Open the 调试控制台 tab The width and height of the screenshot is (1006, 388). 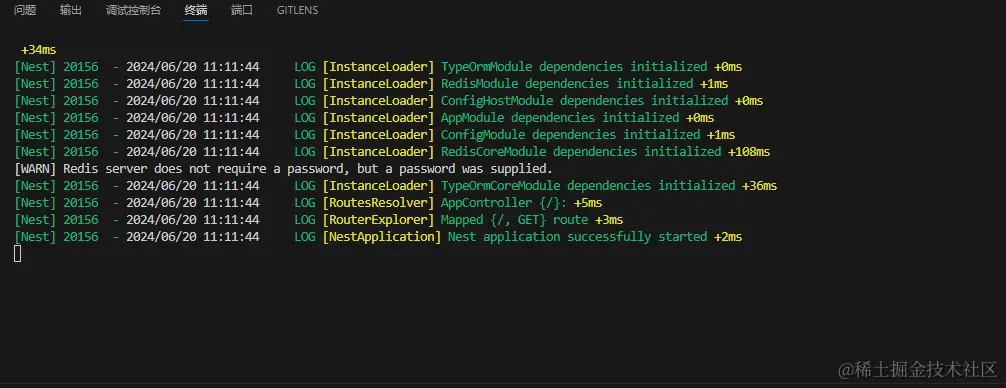[133, 10]
